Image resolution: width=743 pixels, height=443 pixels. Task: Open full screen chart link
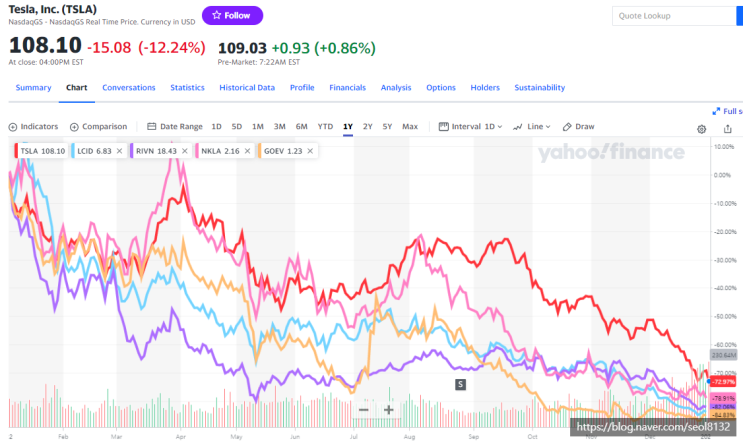pyautogui.click(x=727, y=111)
